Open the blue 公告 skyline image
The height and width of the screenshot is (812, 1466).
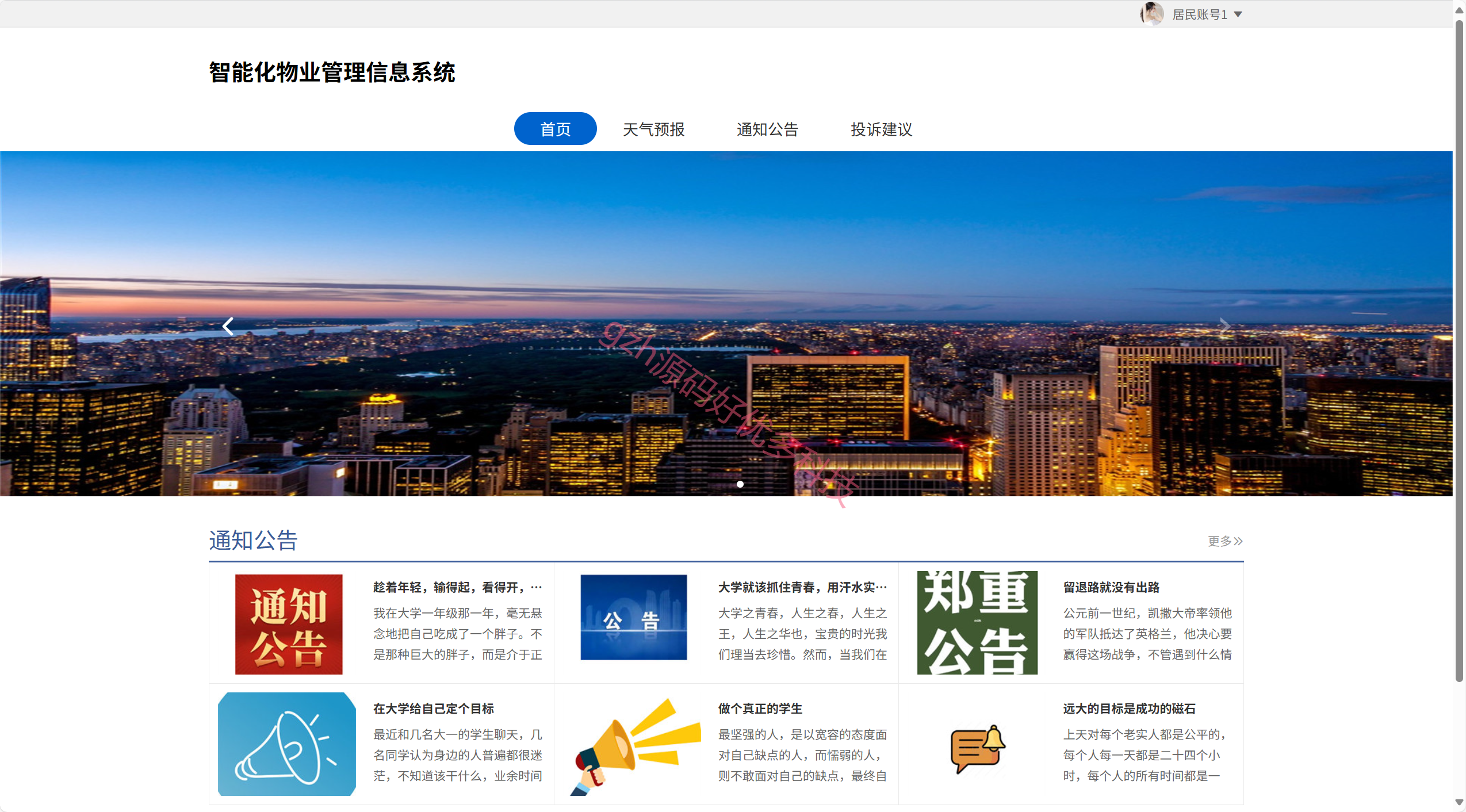(633, 617)
